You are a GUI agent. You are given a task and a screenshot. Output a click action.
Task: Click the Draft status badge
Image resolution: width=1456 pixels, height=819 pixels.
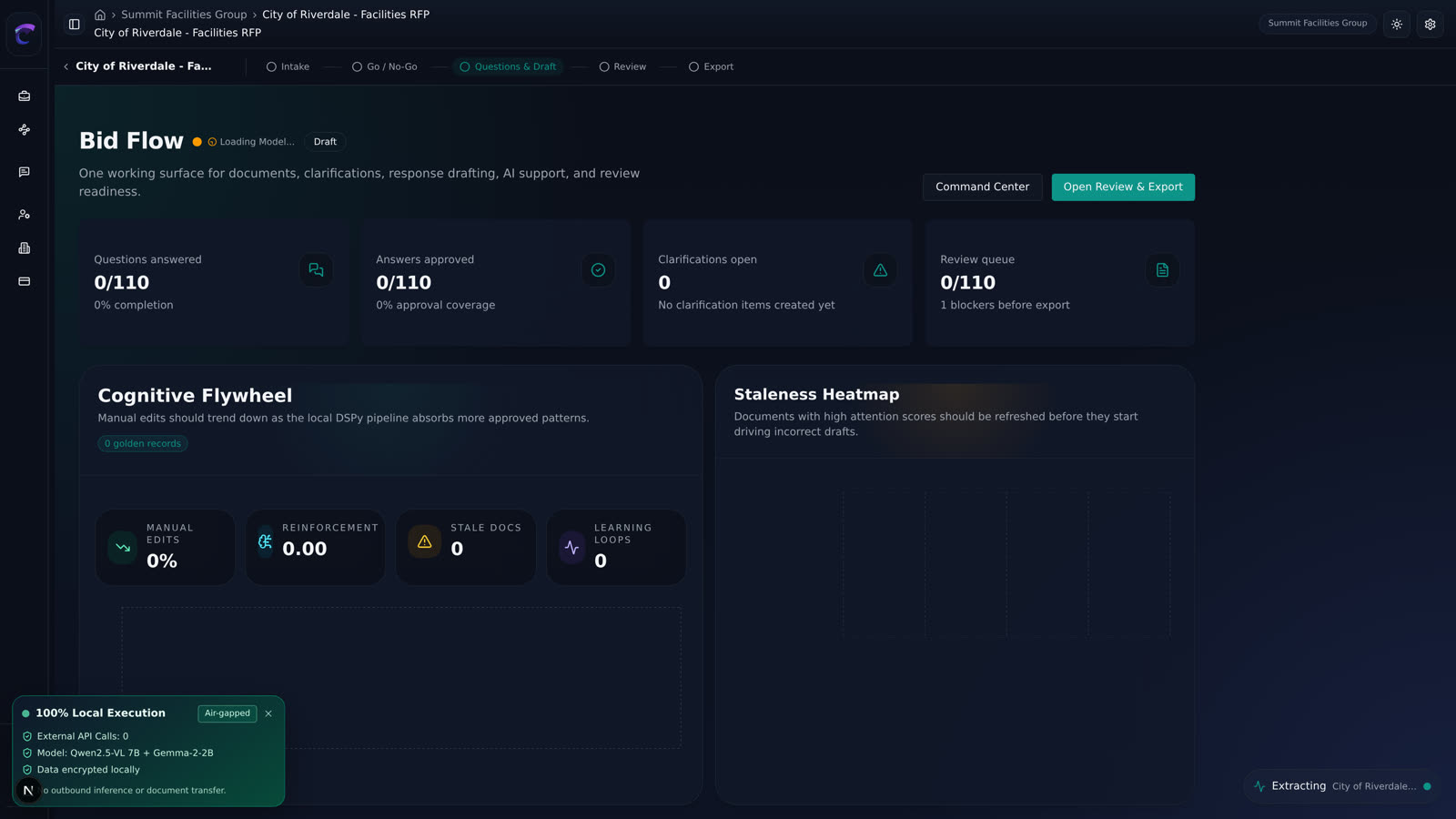click(325, 142)
